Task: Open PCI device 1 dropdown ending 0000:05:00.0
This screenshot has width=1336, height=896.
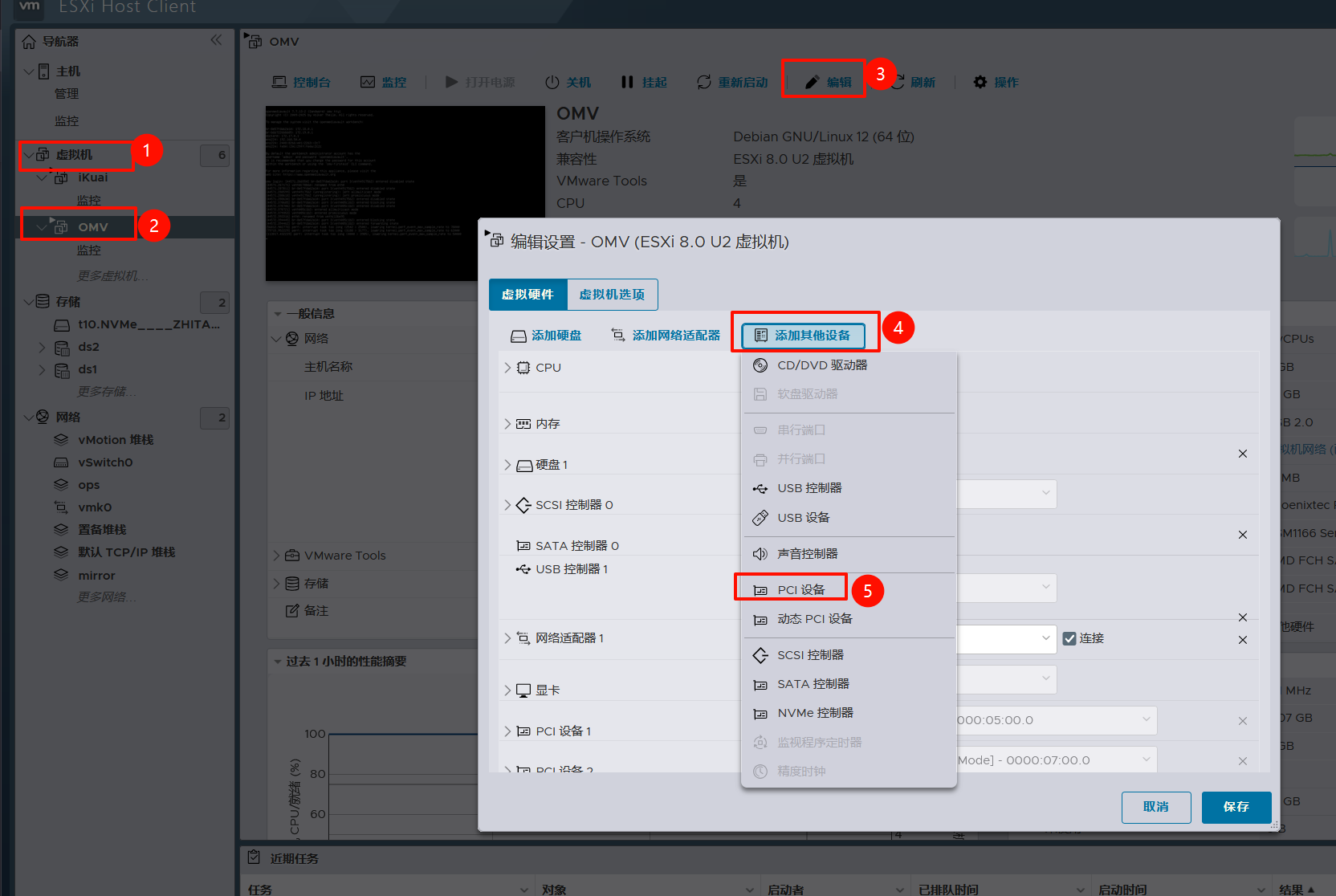Action: [x=1056, y=720]
